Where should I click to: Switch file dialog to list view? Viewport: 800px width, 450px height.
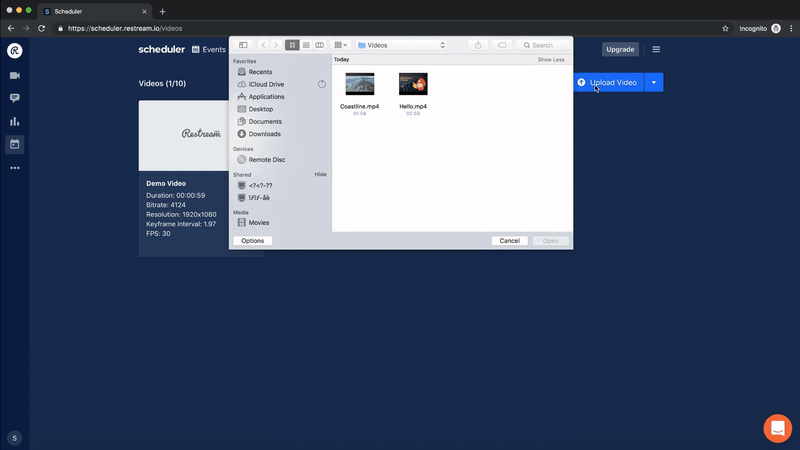pyautogui.click(x=306, y=45)
